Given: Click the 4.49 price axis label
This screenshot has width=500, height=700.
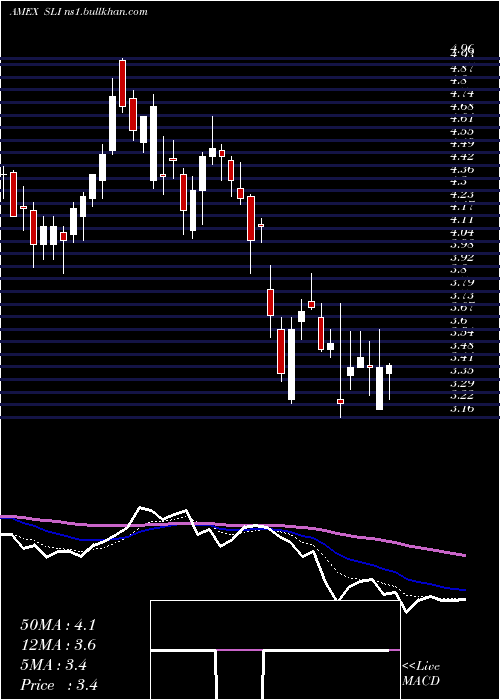Looking at the screenshot, I should (461, 144).
